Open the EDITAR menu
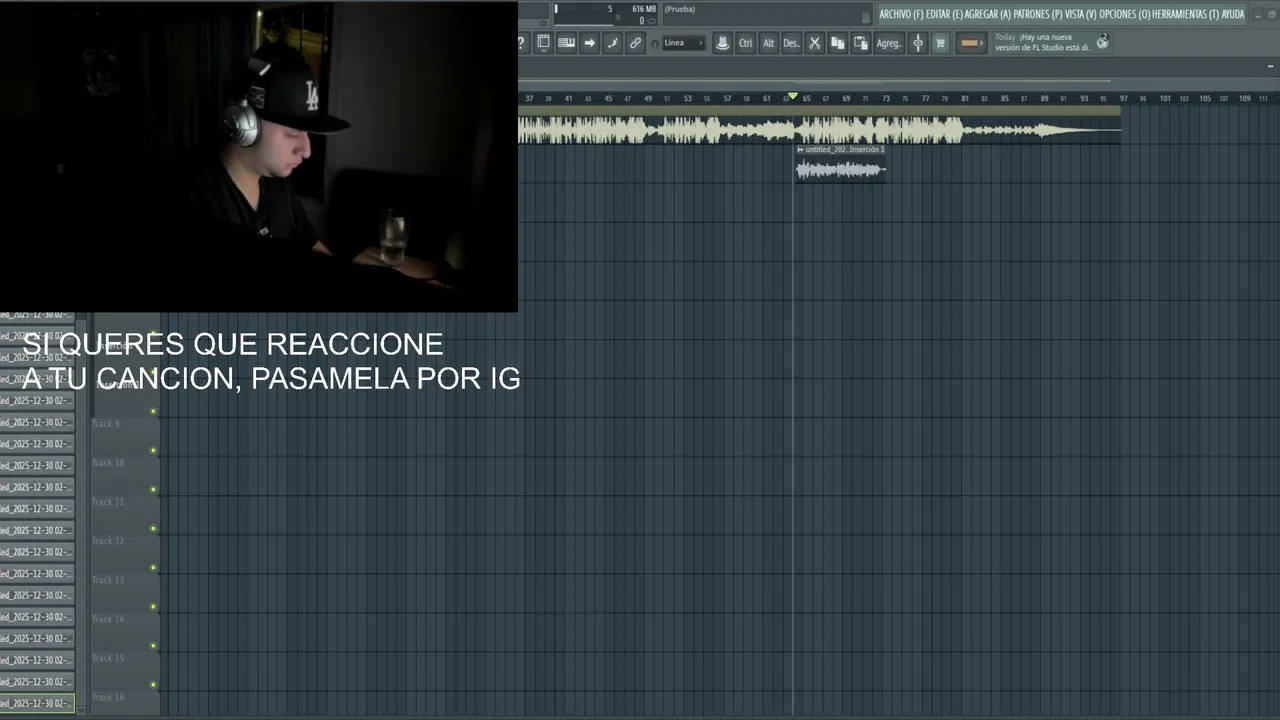 click(x=944, y=14)
